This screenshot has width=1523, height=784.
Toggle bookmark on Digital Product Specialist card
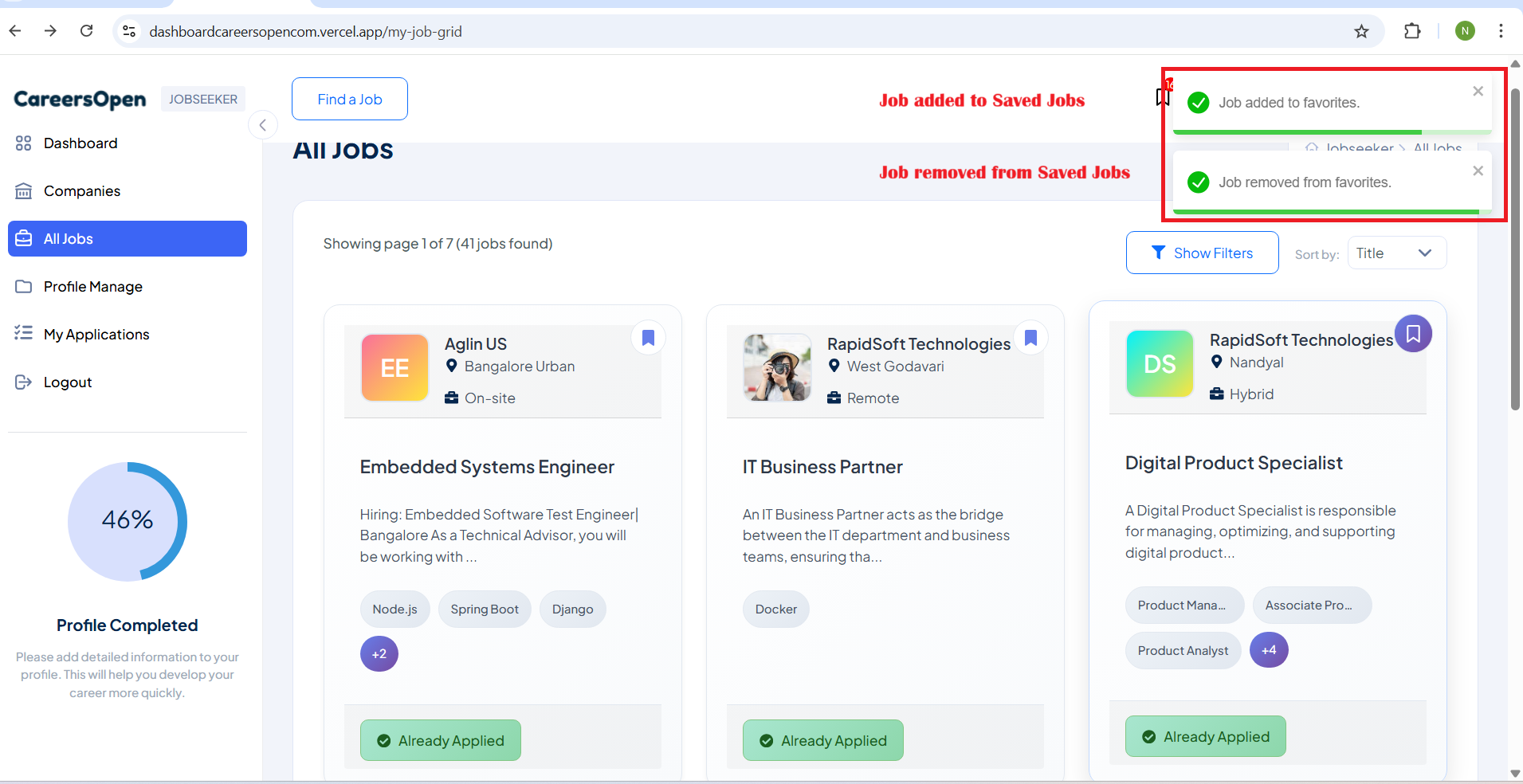coord(1413,334)
